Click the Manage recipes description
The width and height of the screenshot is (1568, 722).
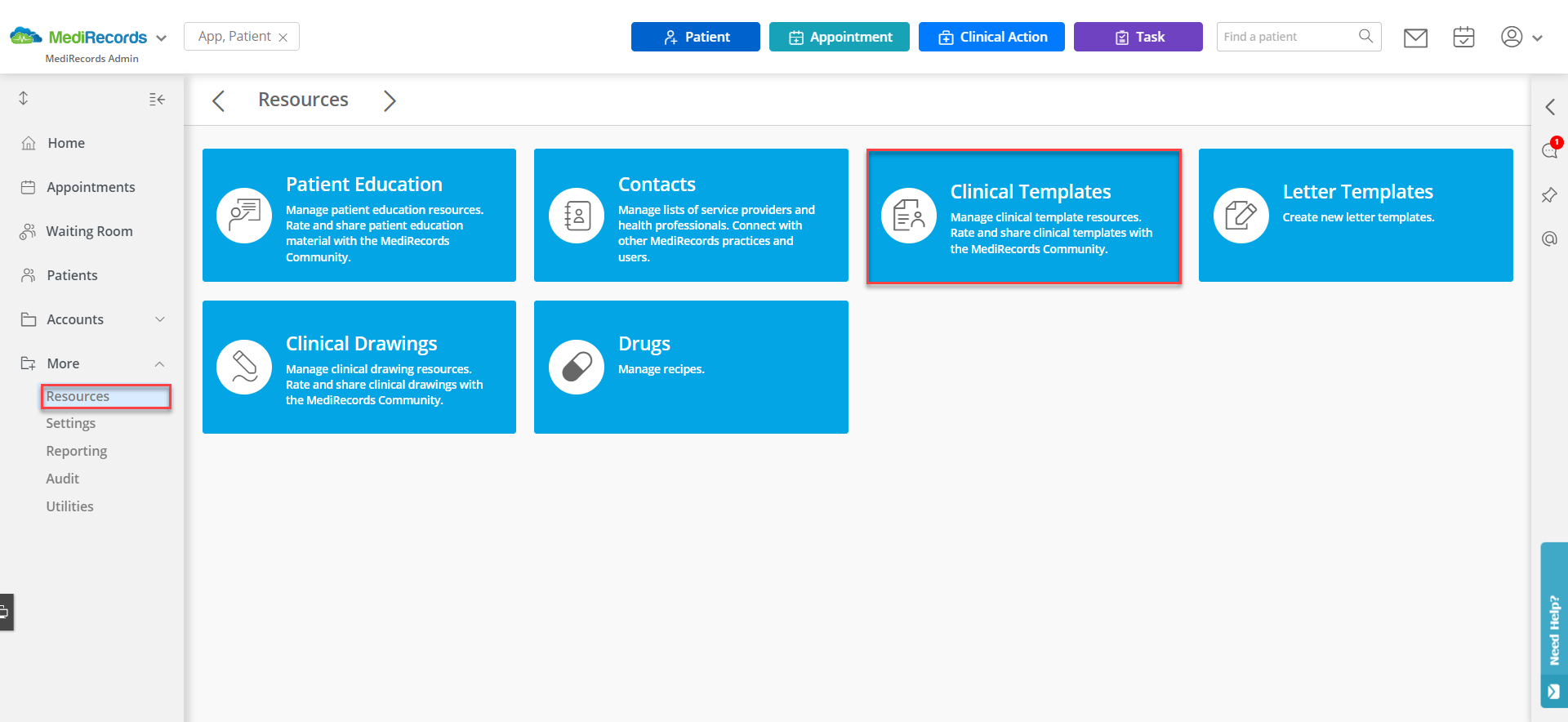tap(661, 369)
